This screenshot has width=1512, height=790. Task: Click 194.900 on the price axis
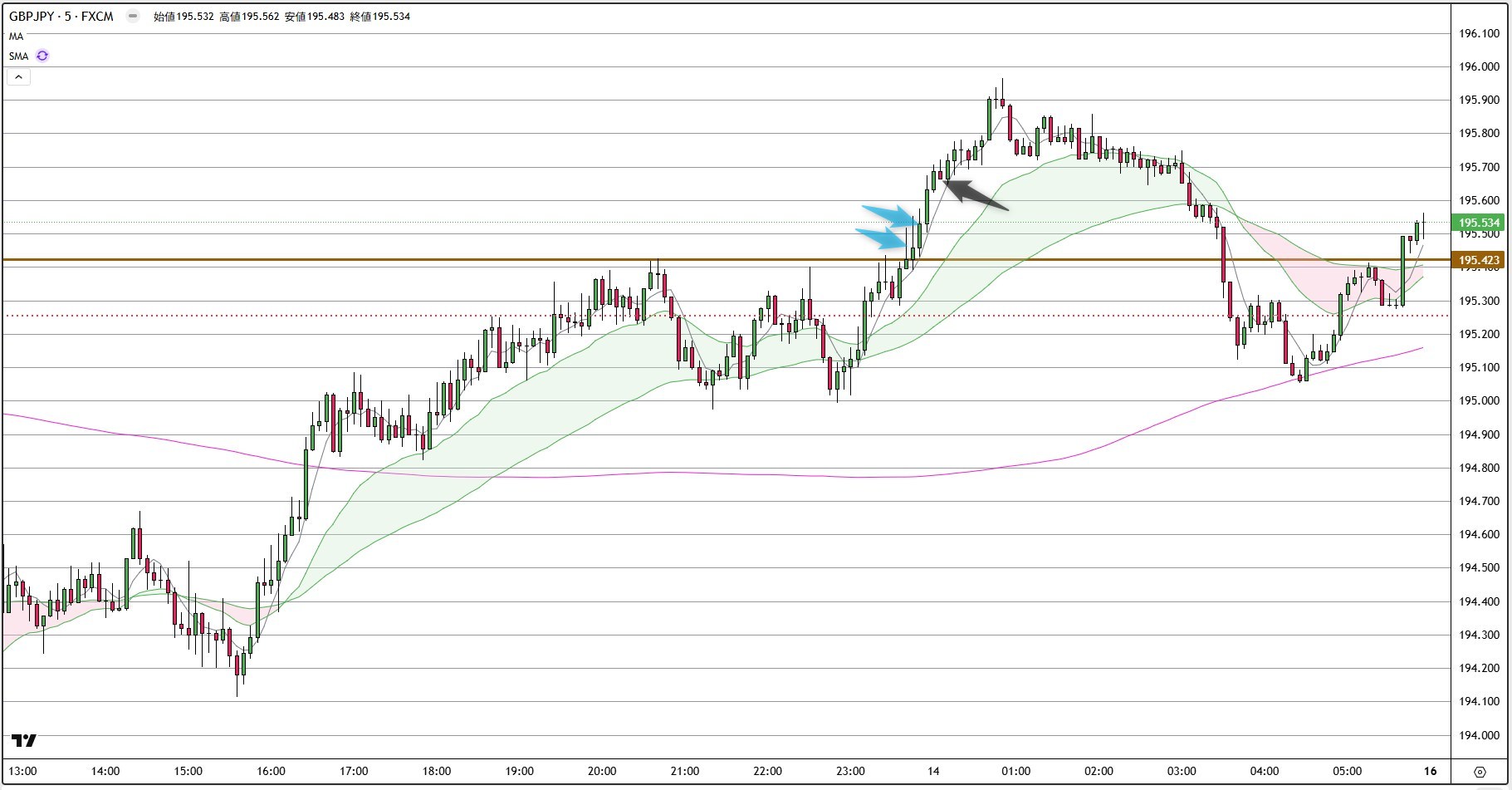coord(1480,434)
